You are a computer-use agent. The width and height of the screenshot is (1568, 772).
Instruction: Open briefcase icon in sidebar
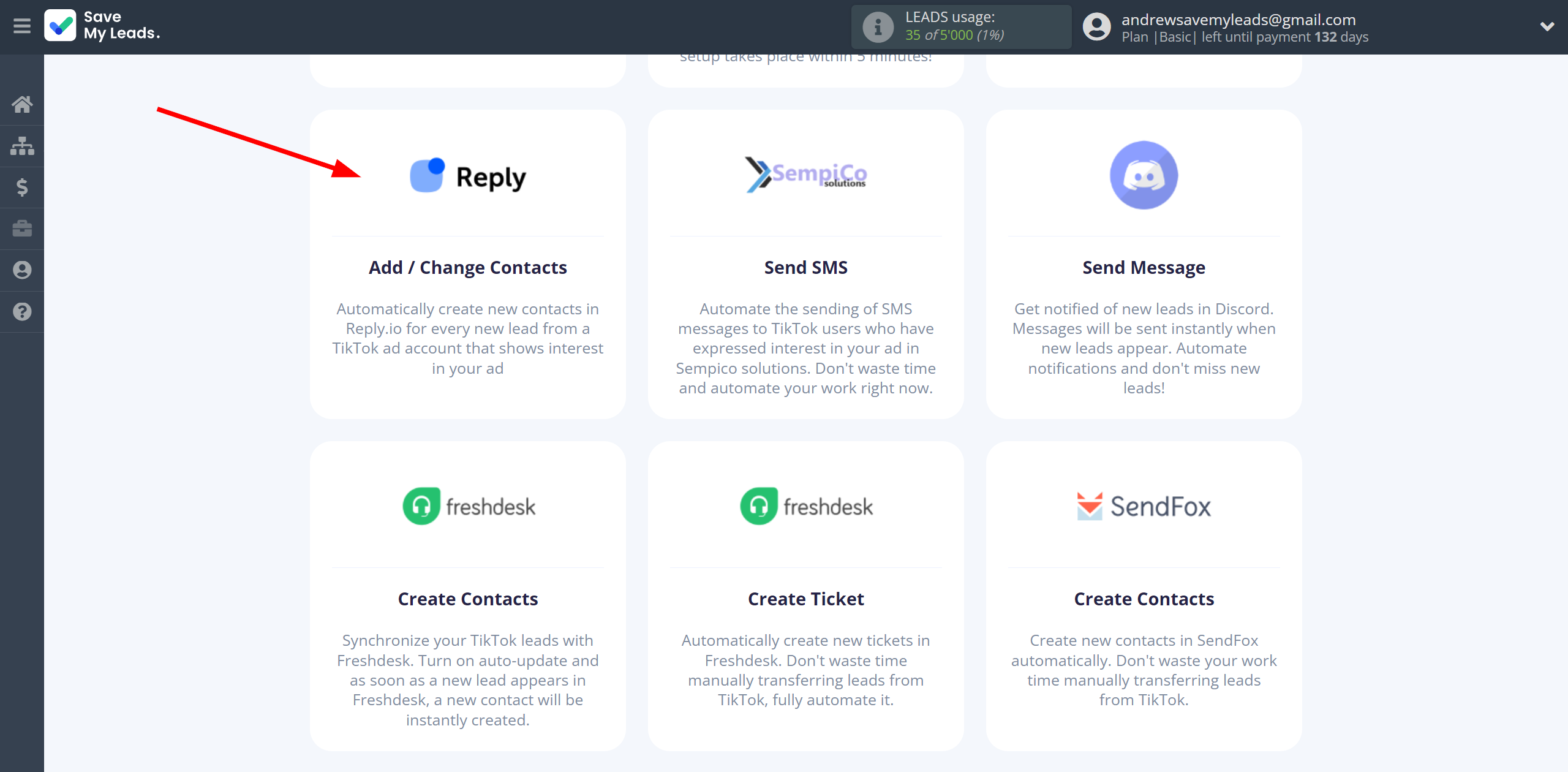tap(22, 229)
